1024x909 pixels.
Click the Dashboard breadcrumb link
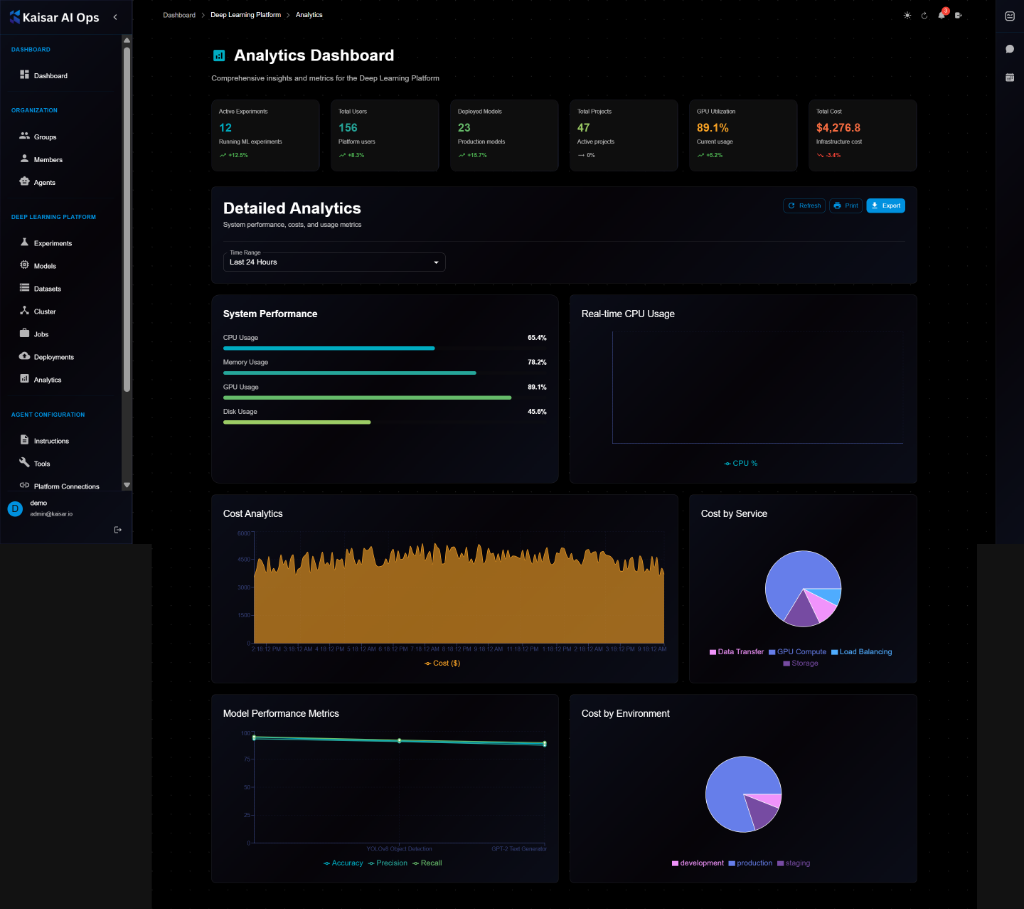[179, 15]
